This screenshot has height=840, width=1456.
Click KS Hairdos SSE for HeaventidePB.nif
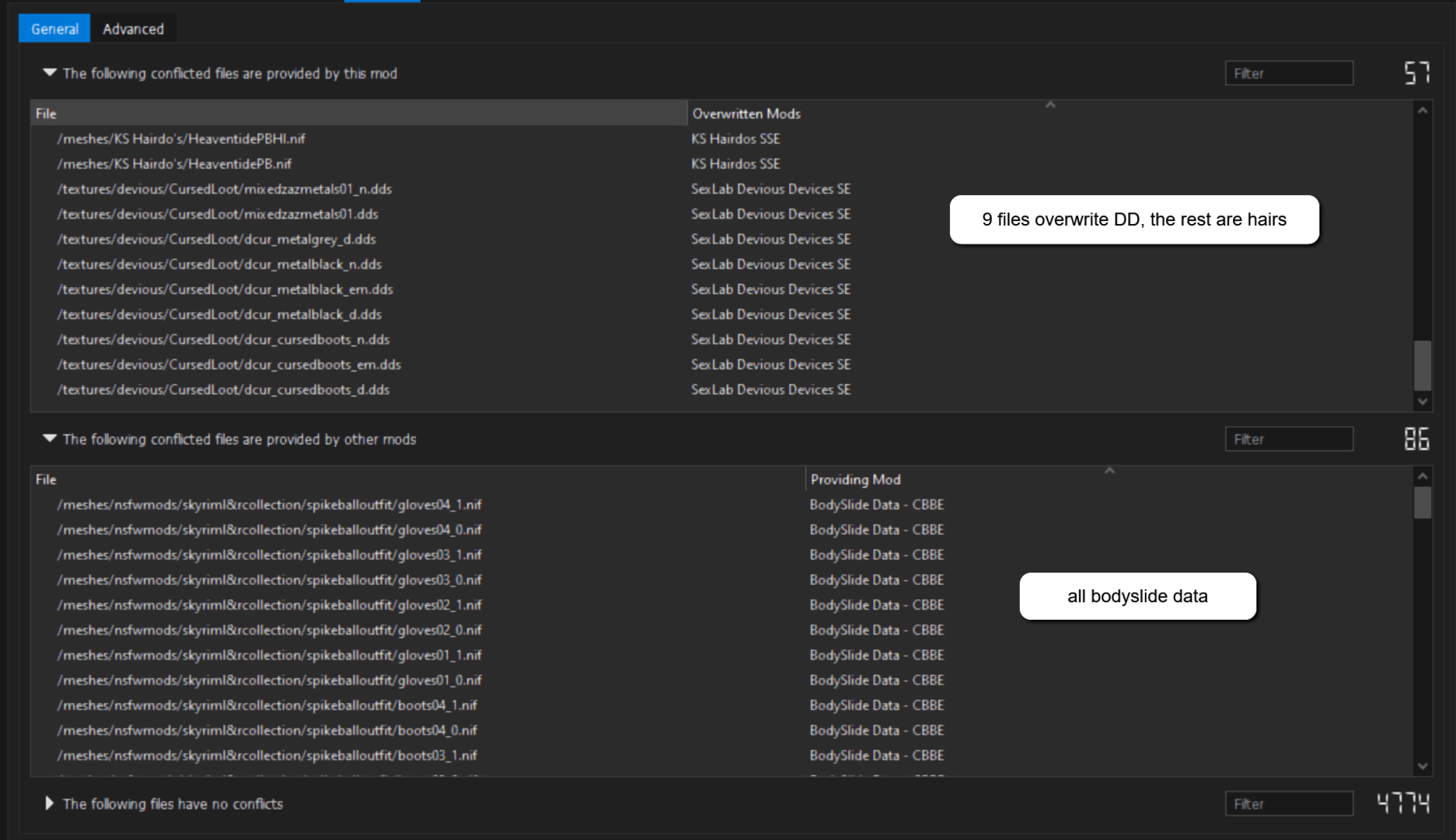click(735, 163)
